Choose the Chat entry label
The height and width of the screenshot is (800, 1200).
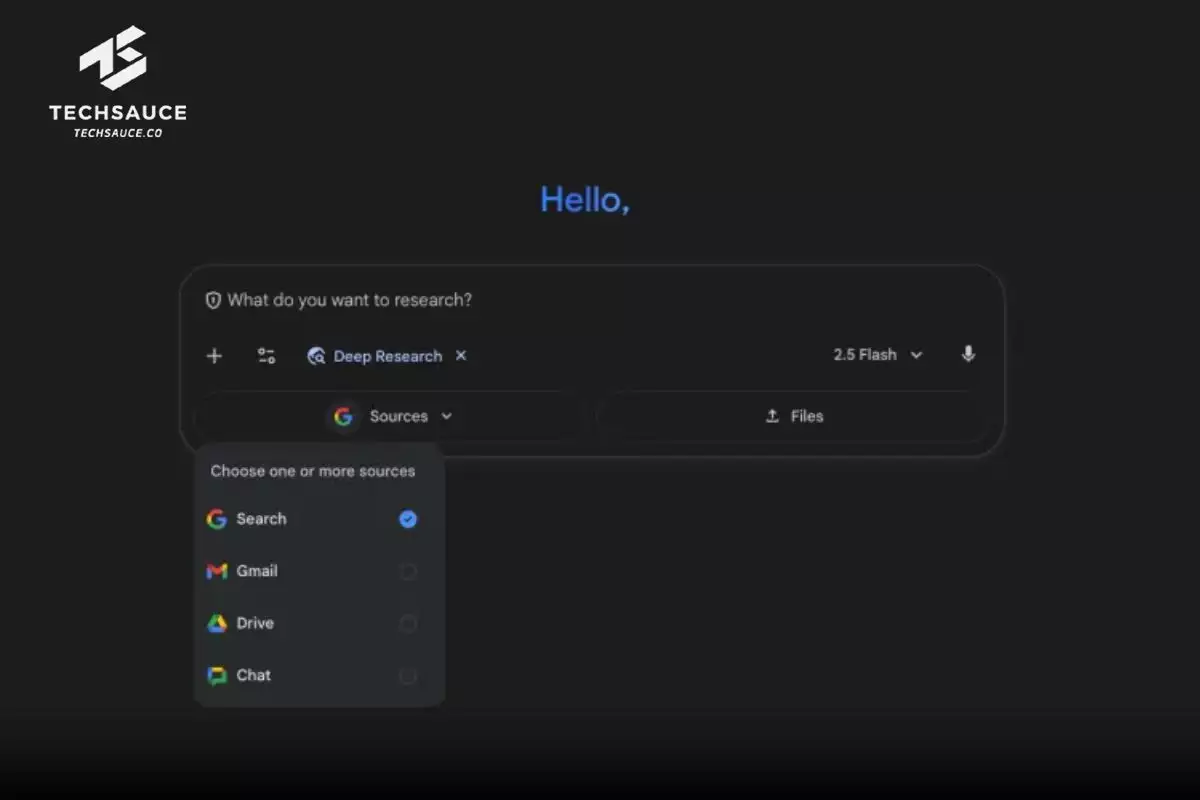click(x=254, y=675)
